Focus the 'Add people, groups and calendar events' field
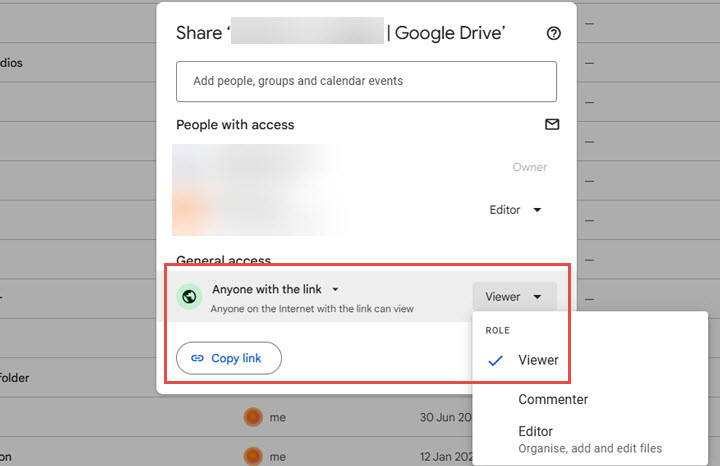The height and width of the screenshot is (466, 720). pos(366,81)
